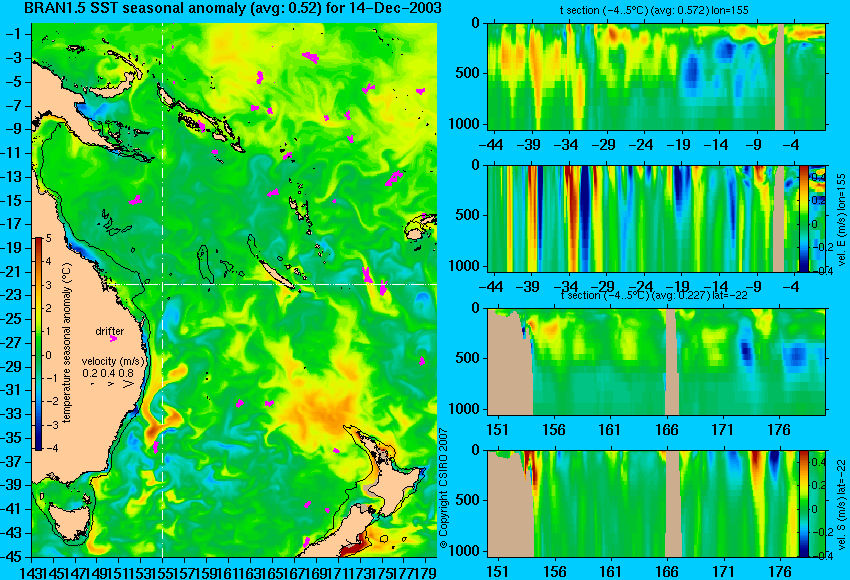Click the vel. E color scale bar
Screen dimensions: 850x580
click(x=803, y=218)
